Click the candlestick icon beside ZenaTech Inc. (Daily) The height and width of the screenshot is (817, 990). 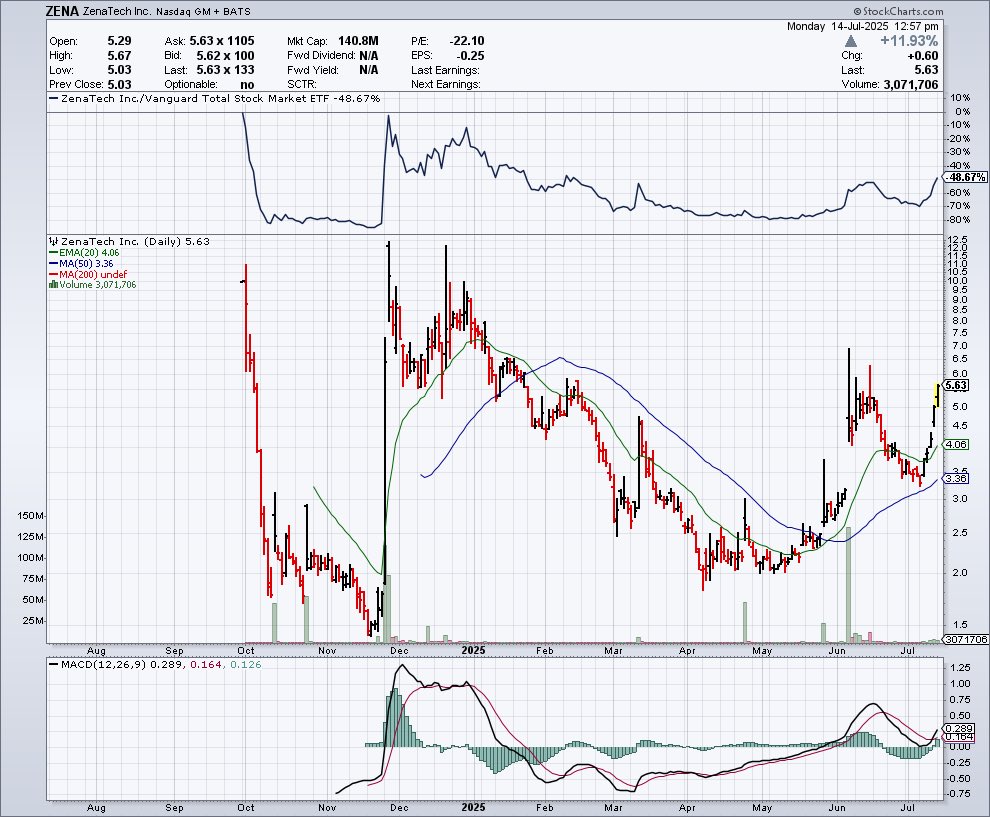pos(54,241)
